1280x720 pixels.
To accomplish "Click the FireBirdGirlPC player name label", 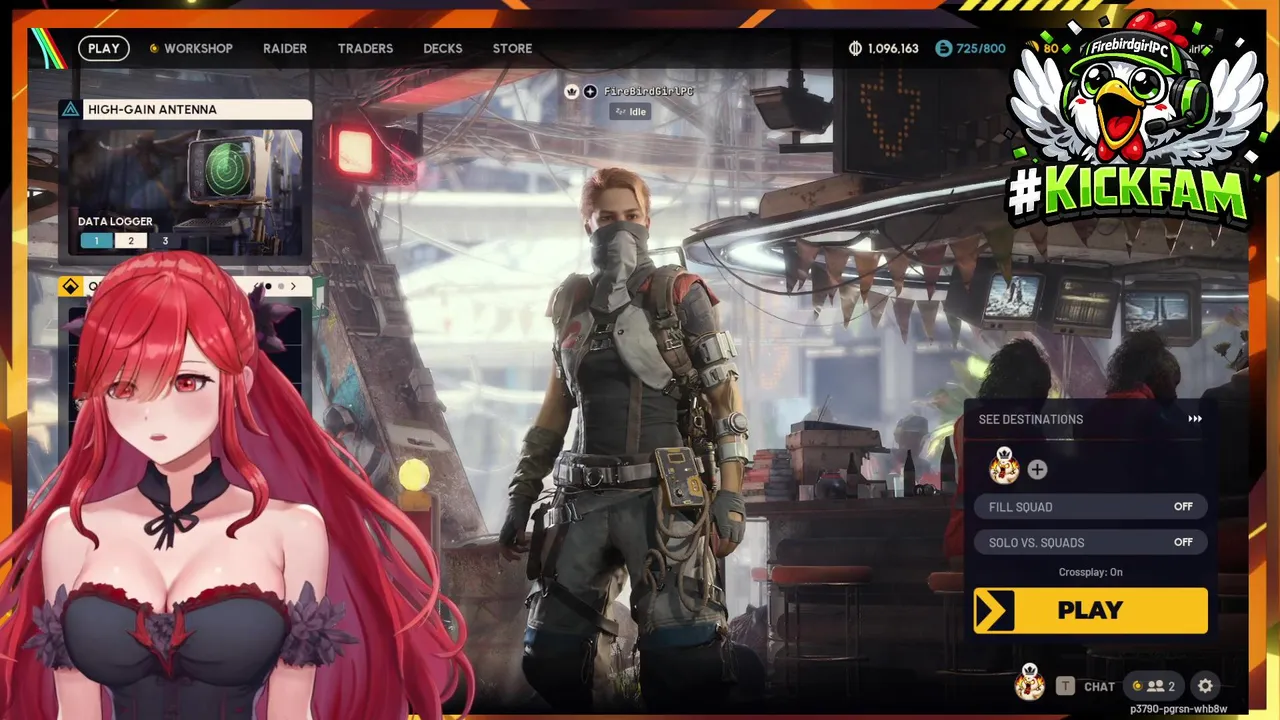I will coord(648,91).
